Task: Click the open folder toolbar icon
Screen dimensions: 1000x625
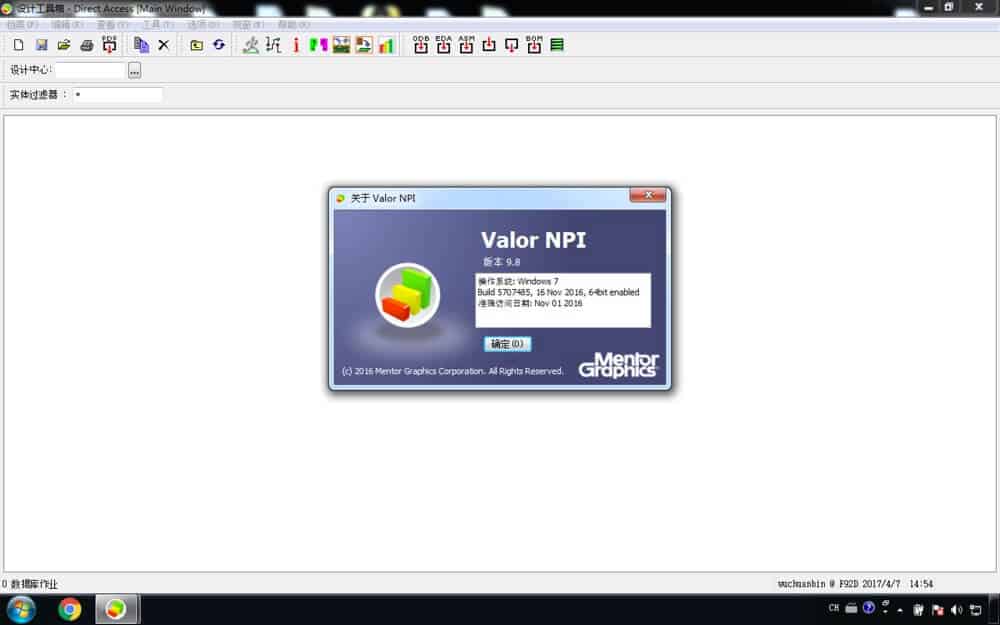Action: [64, 45]
